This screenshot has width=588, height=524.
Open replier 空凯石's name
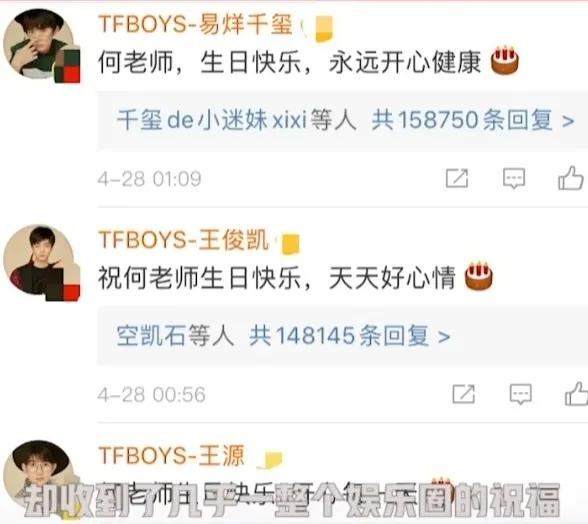pos(152,335)
